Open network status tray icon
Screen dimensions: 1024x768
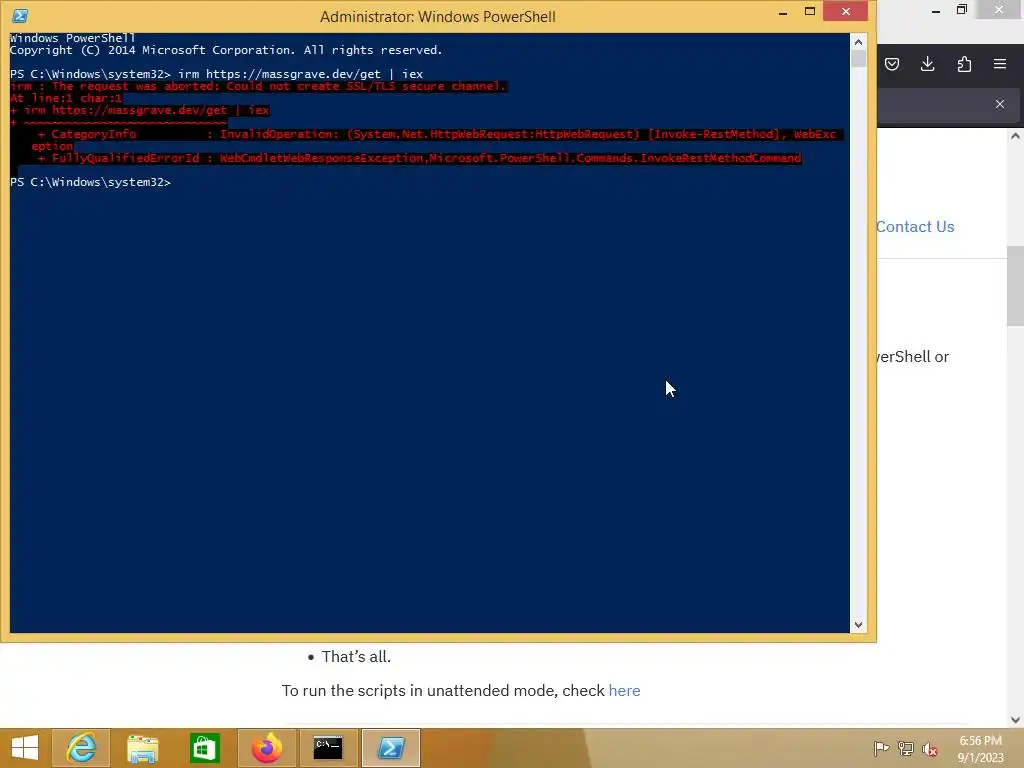pyautogui.click(x=905, y=748)
